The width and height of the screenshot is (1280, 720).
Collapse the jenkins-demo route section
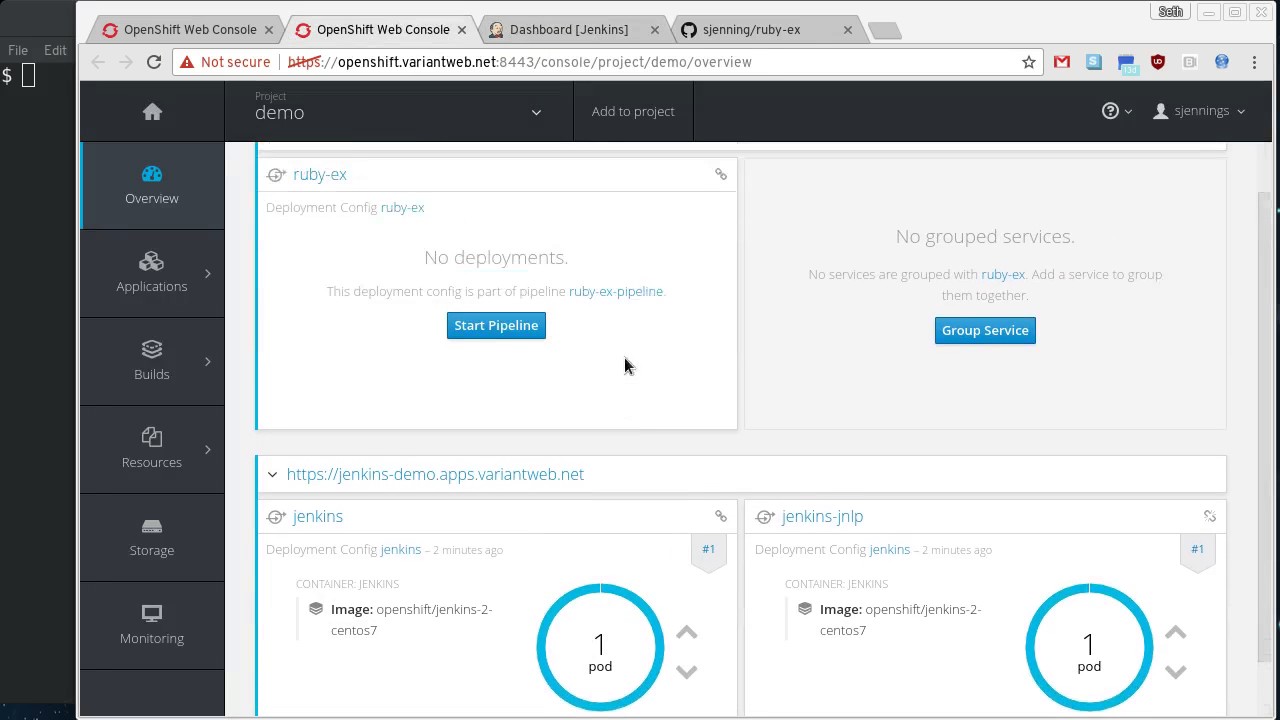coord(272,474)
